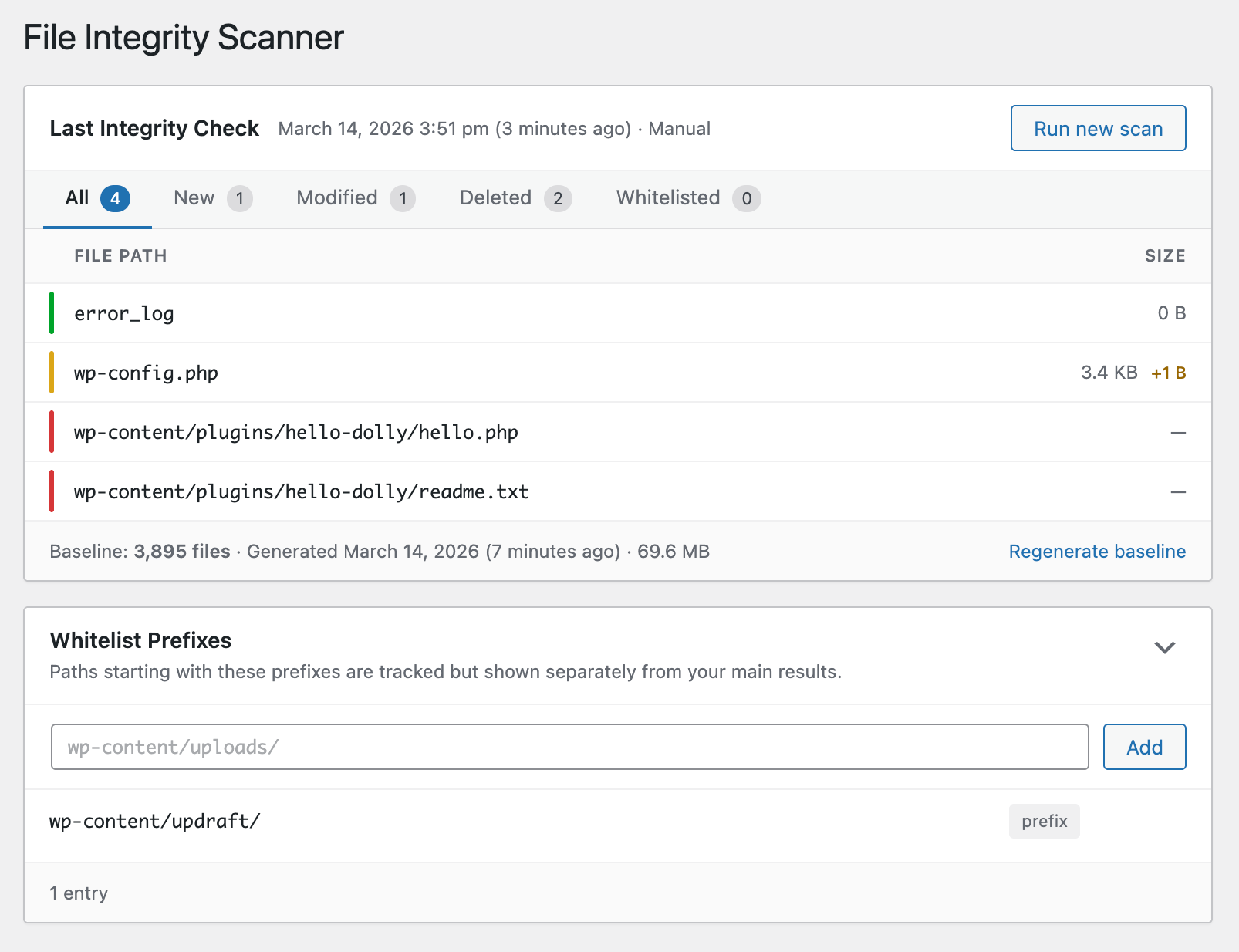Click the File Integrity Scanner page title

184,37
